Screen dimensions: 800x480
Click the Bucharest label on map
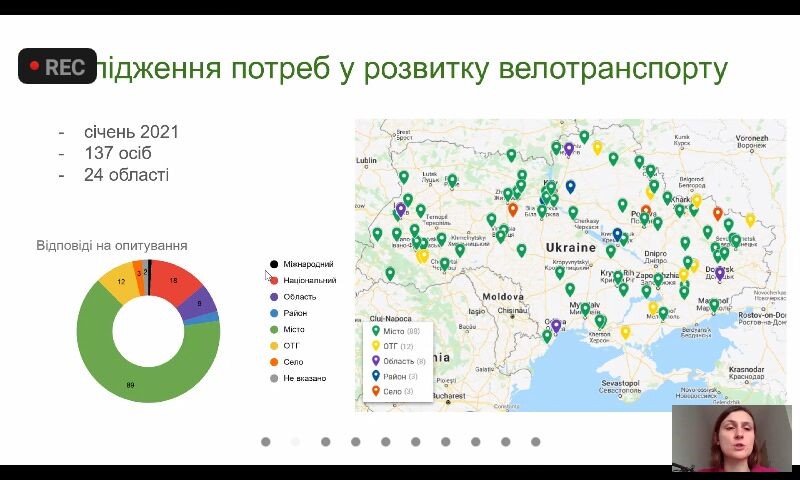coord(449,396)
